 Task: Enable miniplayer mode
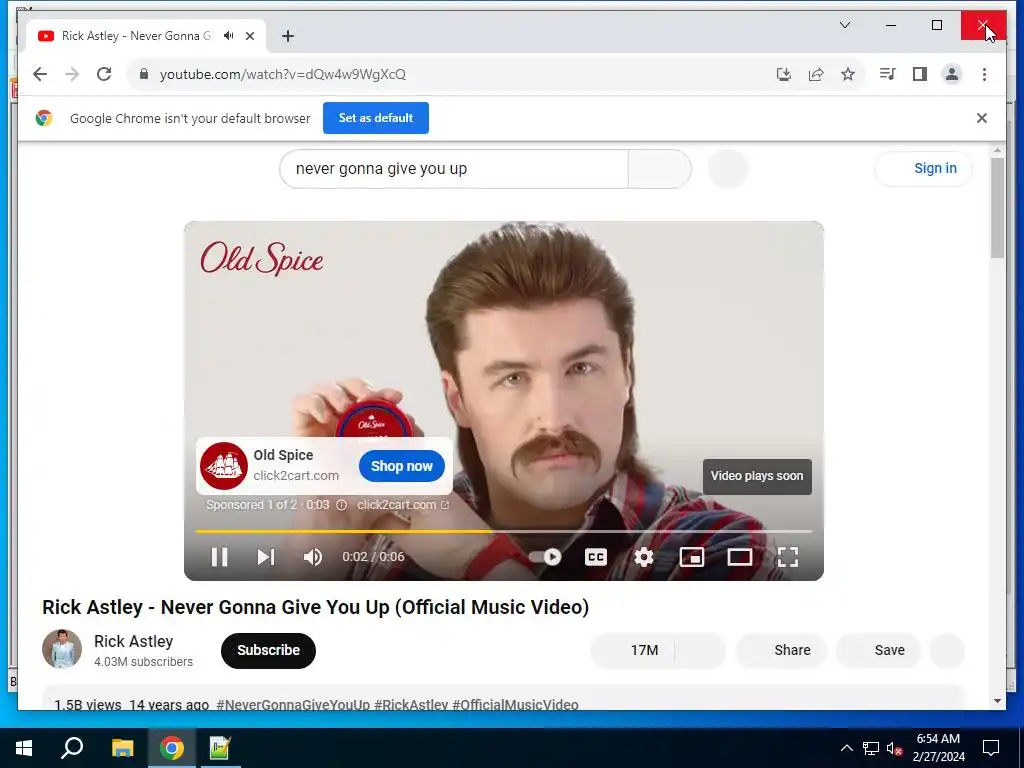[x=692, y=557]
